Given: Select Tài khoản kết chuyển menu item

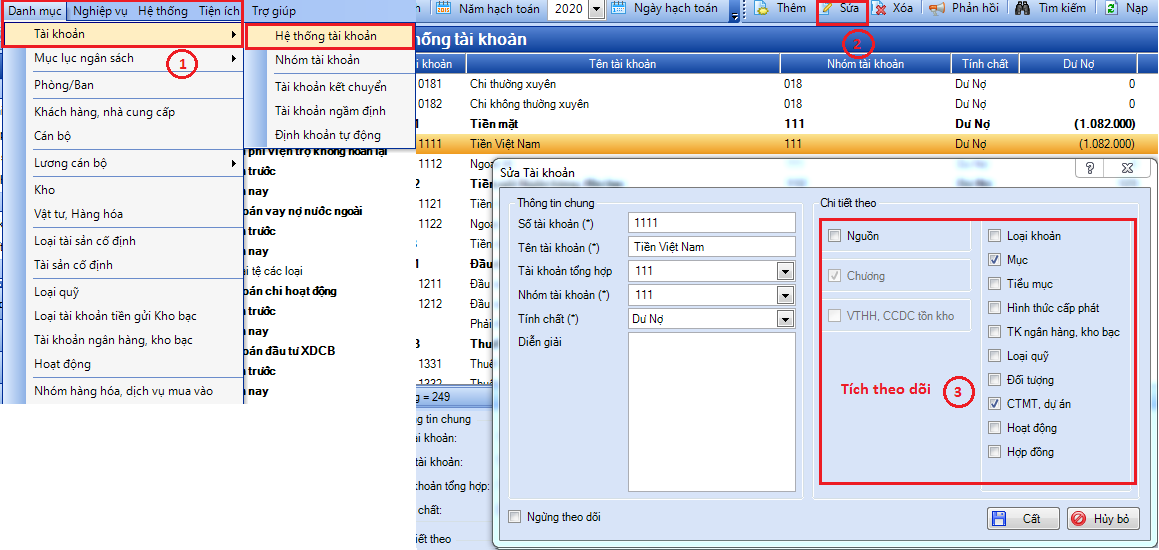Looking at the screenshot, I should (x=329, y=86).
